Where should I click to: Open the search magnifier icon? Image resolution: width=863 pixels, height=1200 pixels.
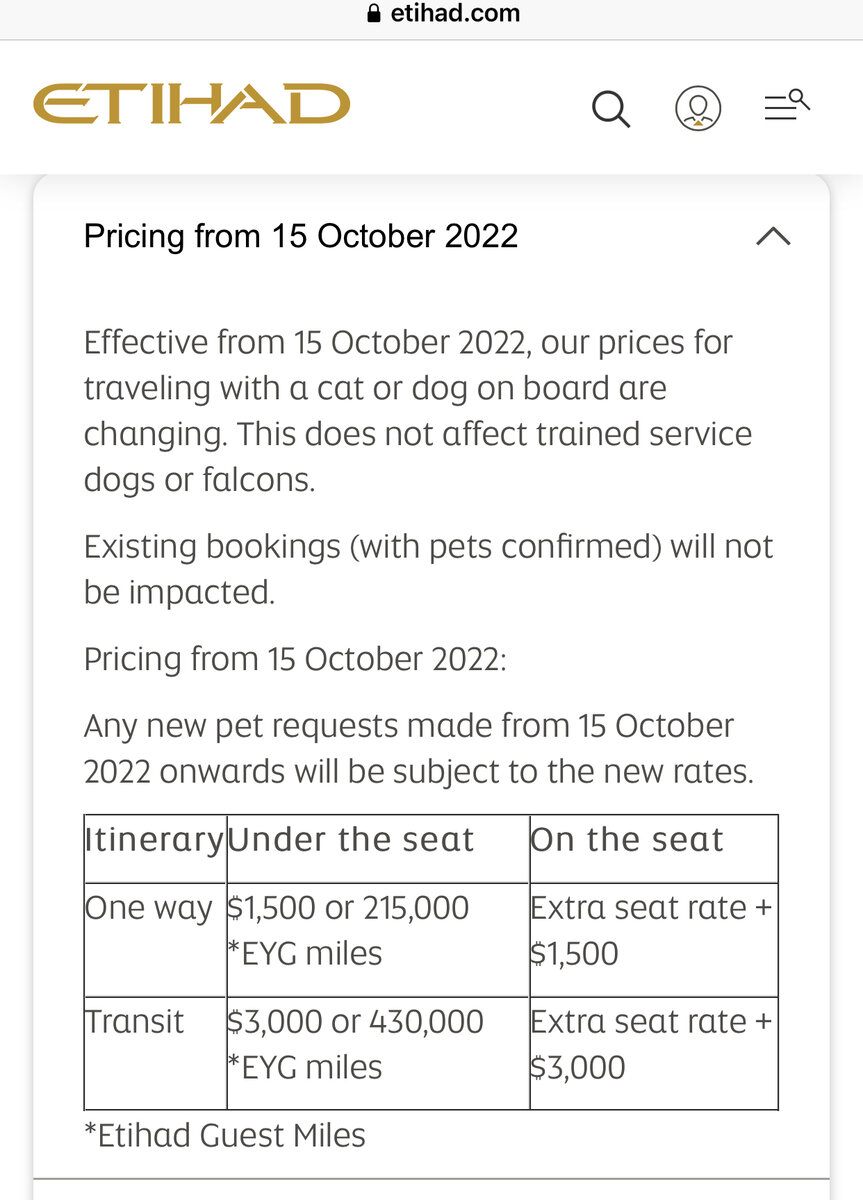pyautogui.click(x=611, y=108)
